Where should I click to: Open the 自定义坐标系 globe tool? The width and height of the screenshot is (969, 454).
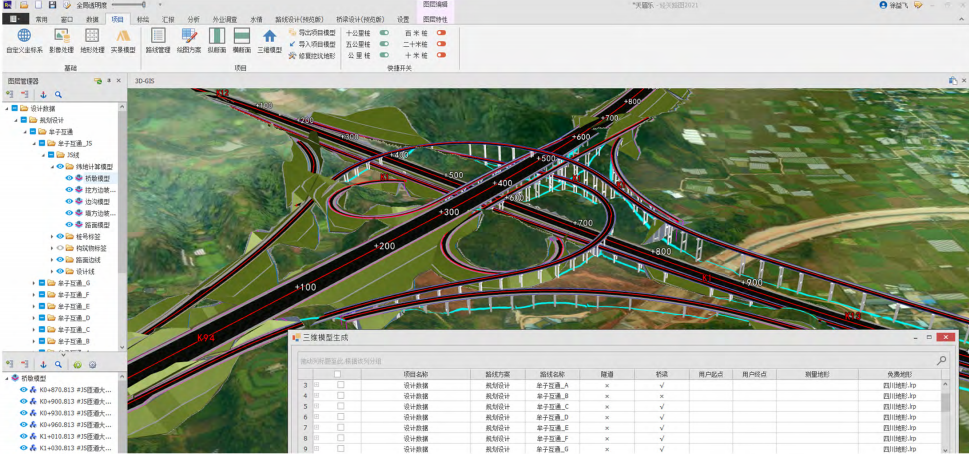(x=24, y=37)
